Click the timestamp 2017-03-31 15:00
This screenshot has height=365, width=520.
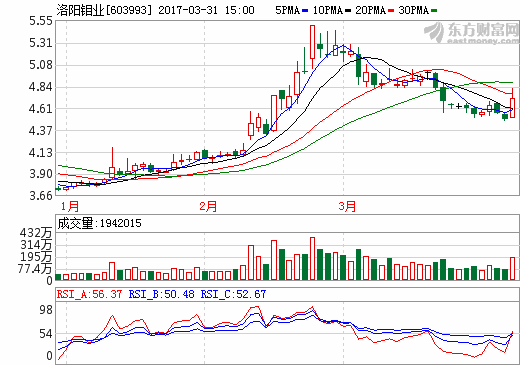click(x=206, y=10)
